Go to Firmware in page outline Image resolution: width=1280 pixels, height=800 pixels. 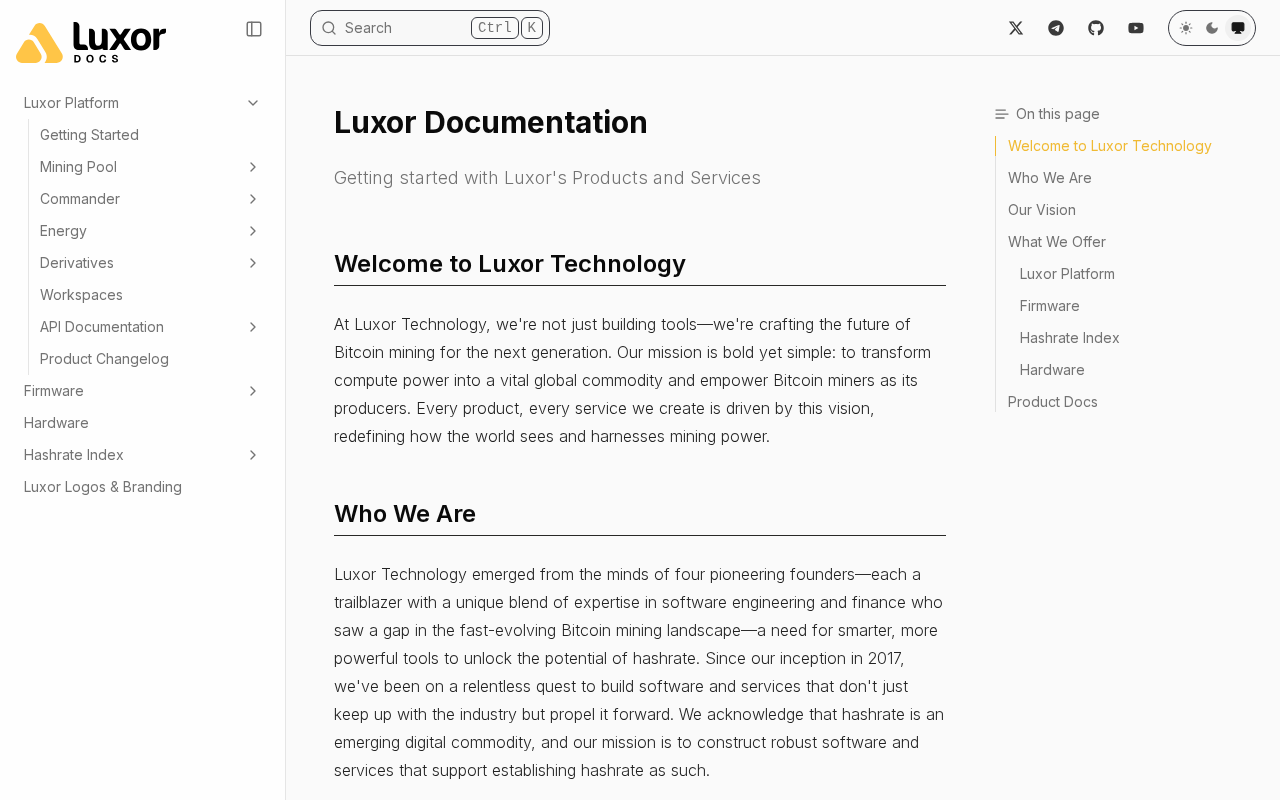point(1050,306)
